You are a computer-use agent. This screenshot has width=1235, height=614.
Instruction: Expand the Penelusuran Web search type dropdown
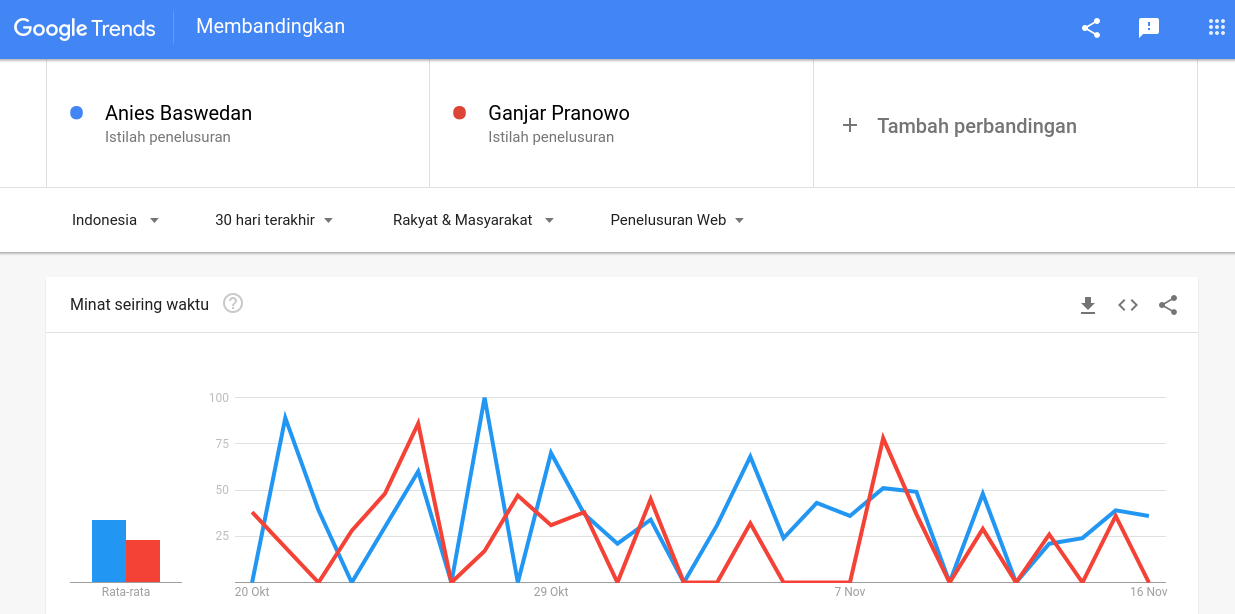tap(677, 220)
